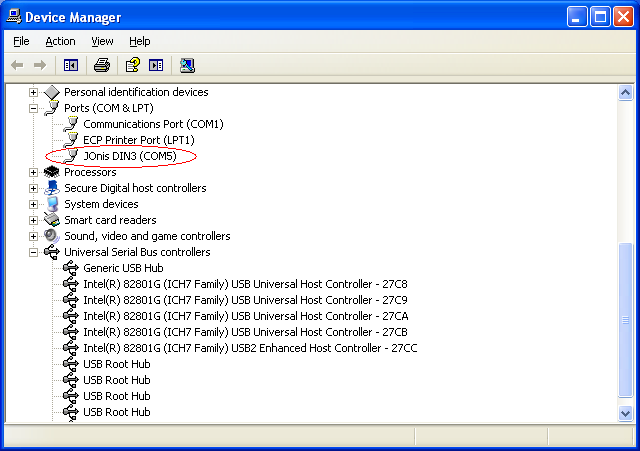Click the Show/Hide Console Tree toolbar icon
This screenshot has height=451, width=640.
pos(71,65)
